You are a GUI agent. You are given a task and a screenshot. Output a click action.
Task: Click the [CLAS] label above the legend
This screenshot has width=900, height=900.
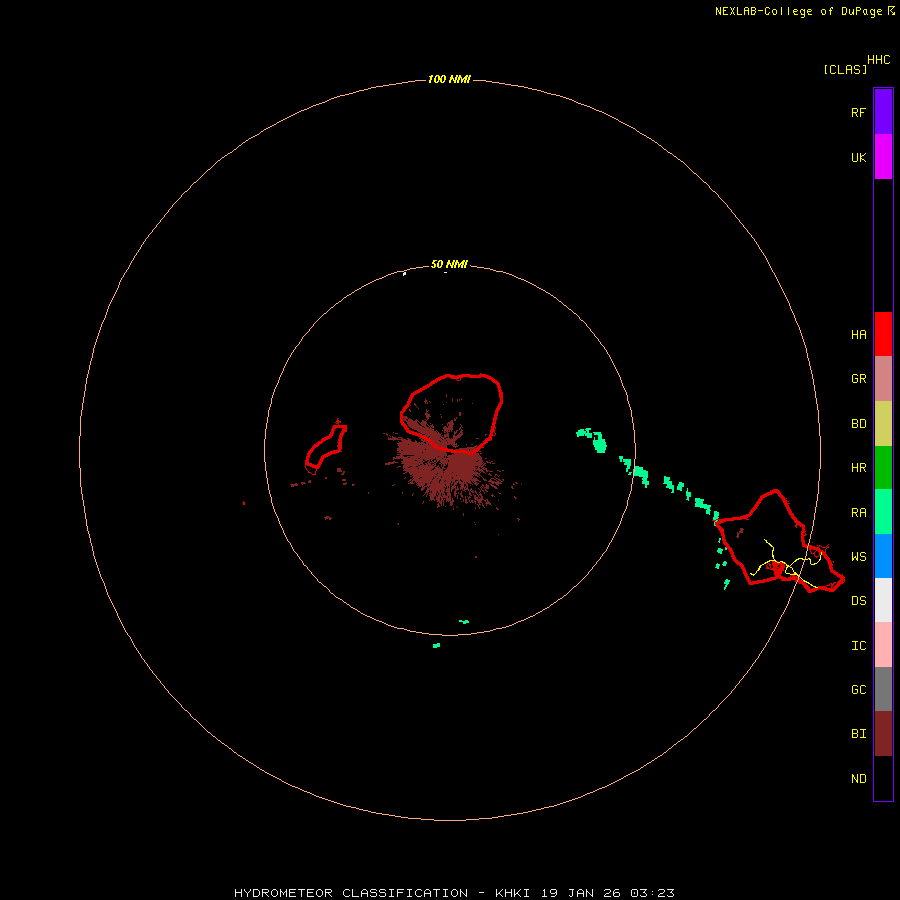pyautogui.click(x=845, y=69)
